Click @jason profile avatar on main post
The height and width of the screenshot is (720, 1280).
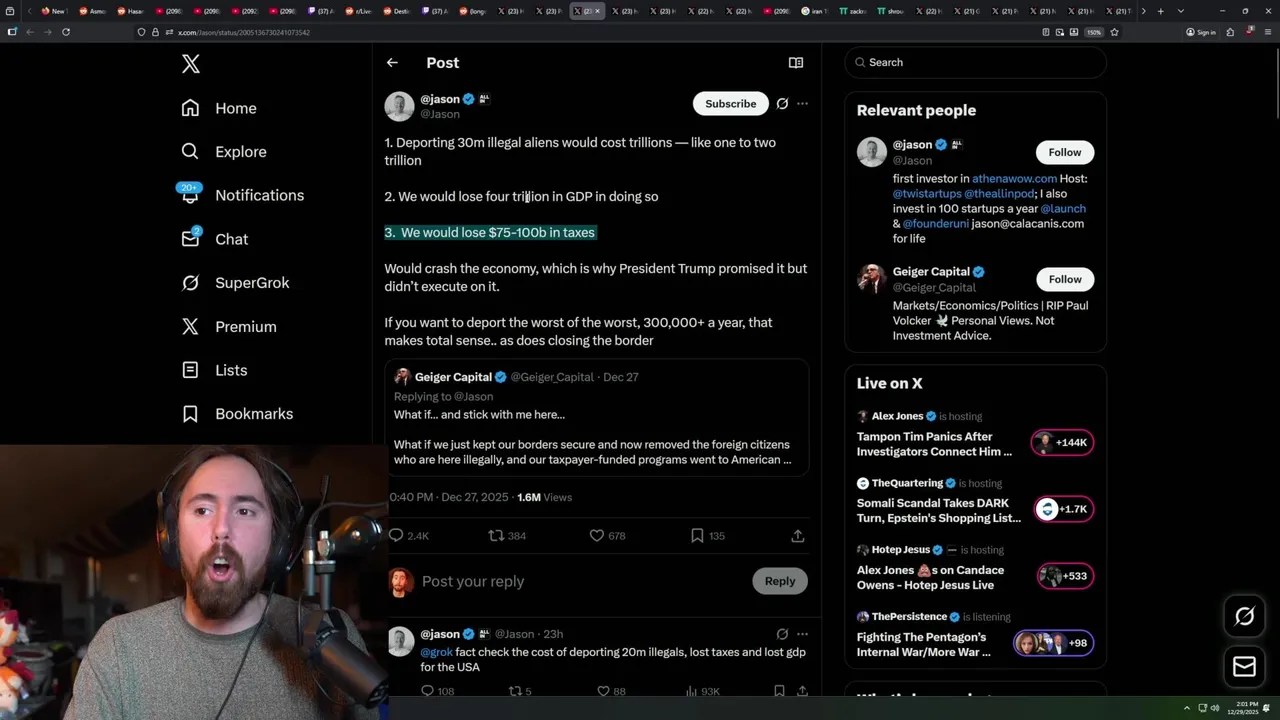pyautogui.click(x=399, y=106)
